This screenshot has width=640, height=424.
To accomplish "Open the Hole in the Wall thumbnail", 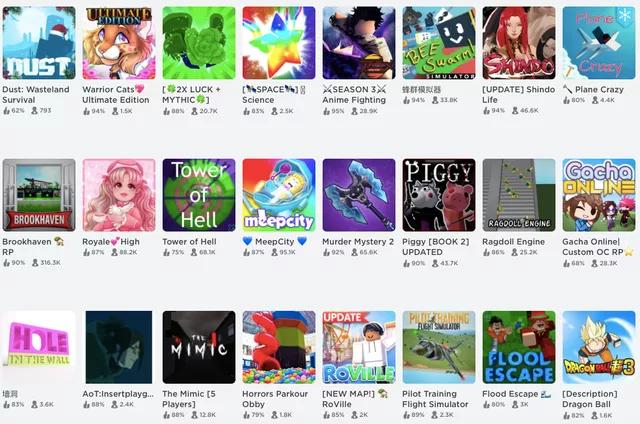I will (39, 347).
